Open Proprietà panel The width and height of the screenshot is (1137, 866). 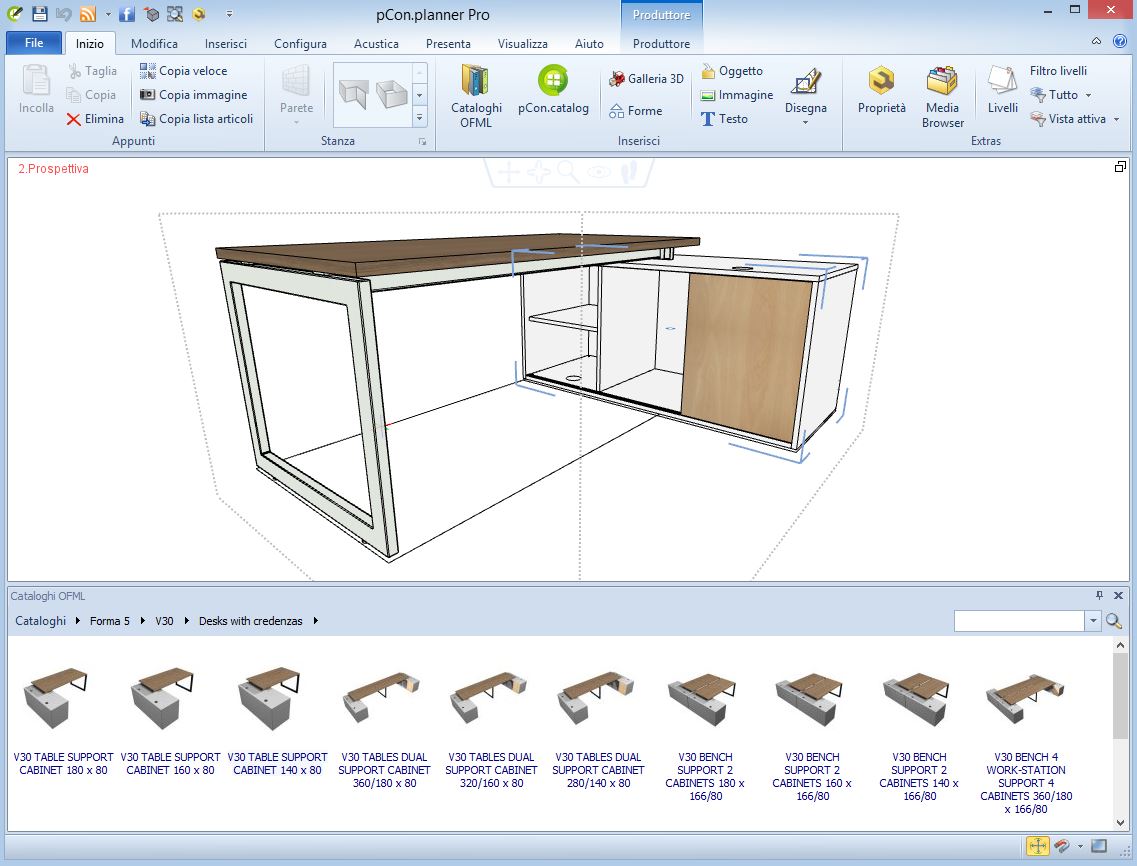[x=882, y=91]
